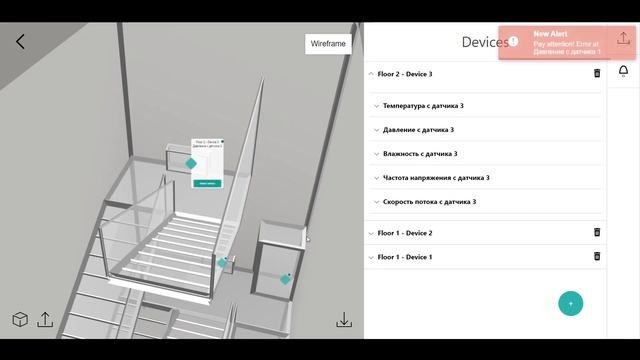
Task: Open the New Alert notification toast
Action: click(567, 42)
